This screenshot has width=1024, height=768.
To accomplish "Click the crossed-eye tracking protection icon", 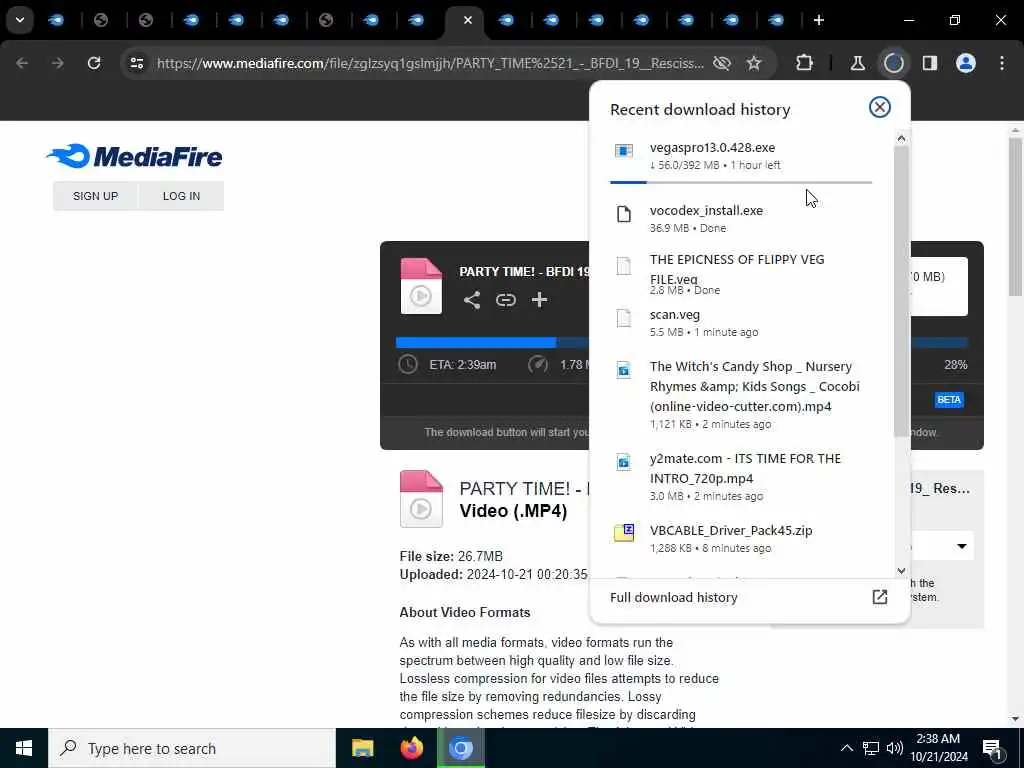I will point(722,63).
